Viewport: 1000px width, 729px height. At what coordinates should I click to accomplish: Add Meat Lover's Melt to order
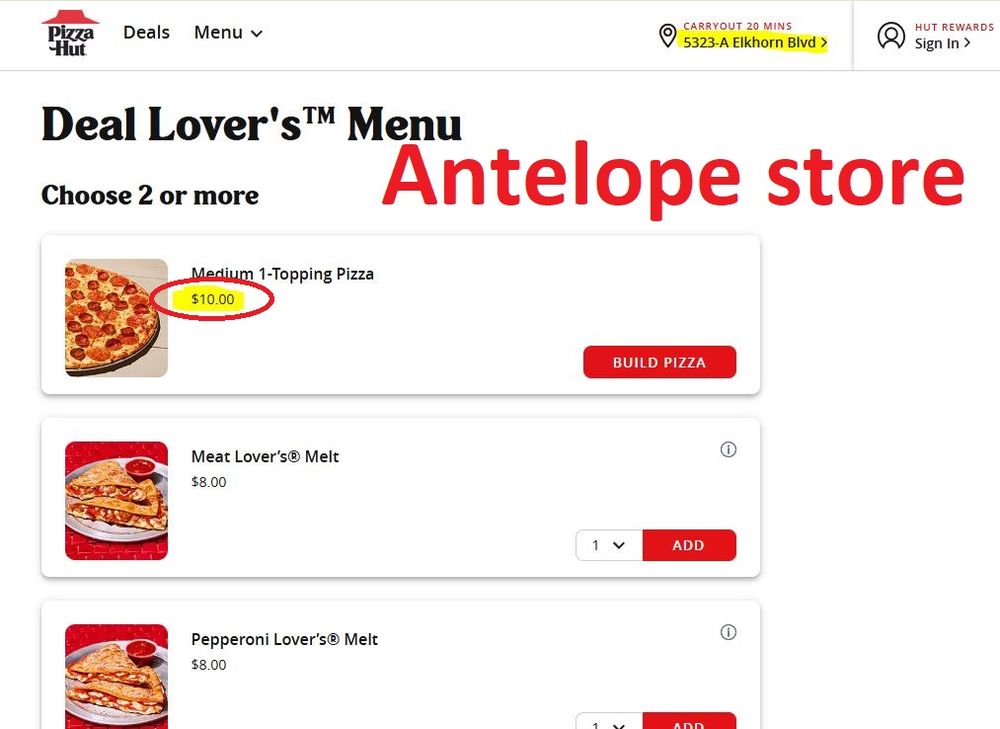689,545
